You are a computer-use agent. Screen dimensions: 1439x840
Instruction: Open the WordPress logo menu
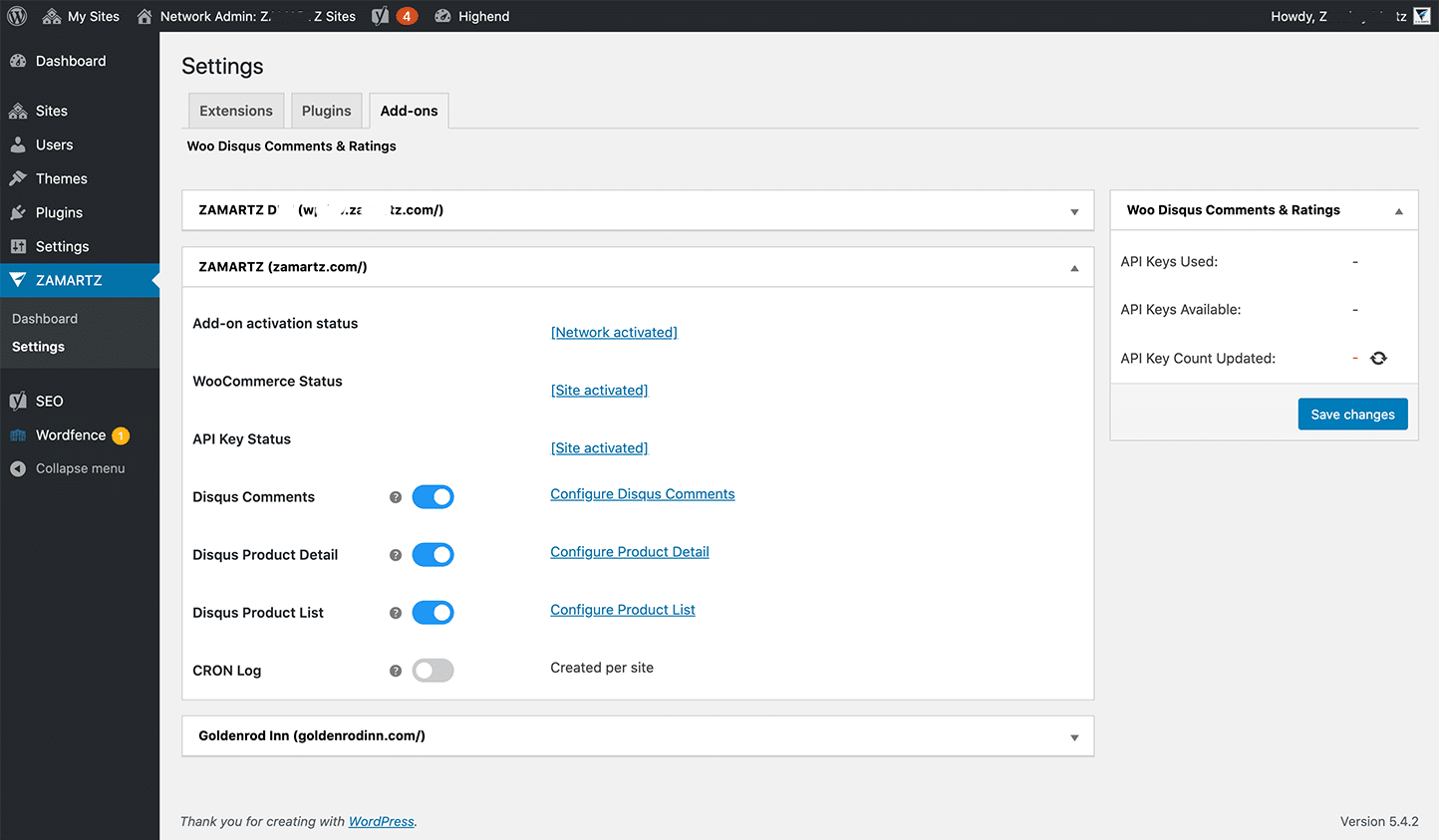click(x=16, y=16)
